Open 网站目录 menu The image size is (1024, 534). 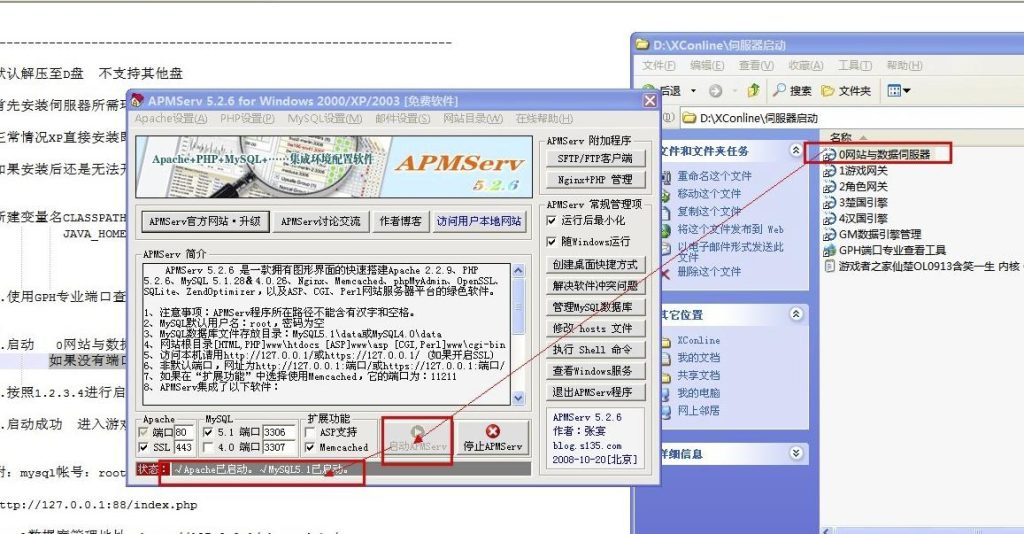pyautogui.click(x=473, y=118)
